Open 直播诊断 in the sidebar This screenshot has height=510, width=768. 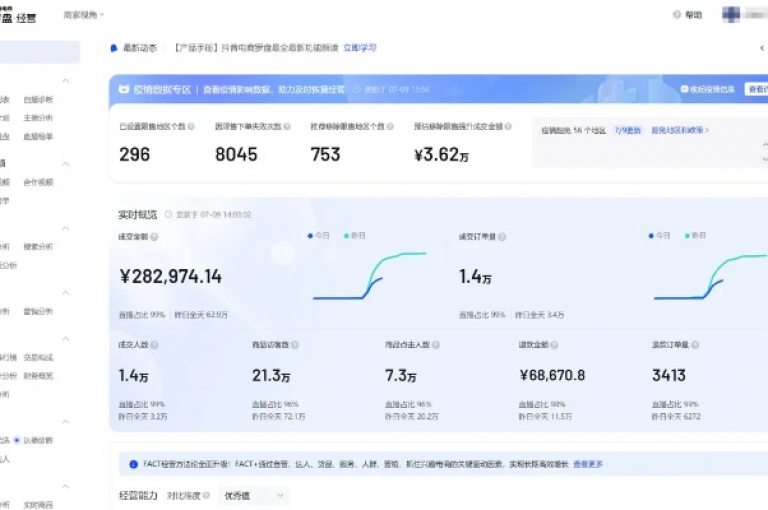pos(38,99)
